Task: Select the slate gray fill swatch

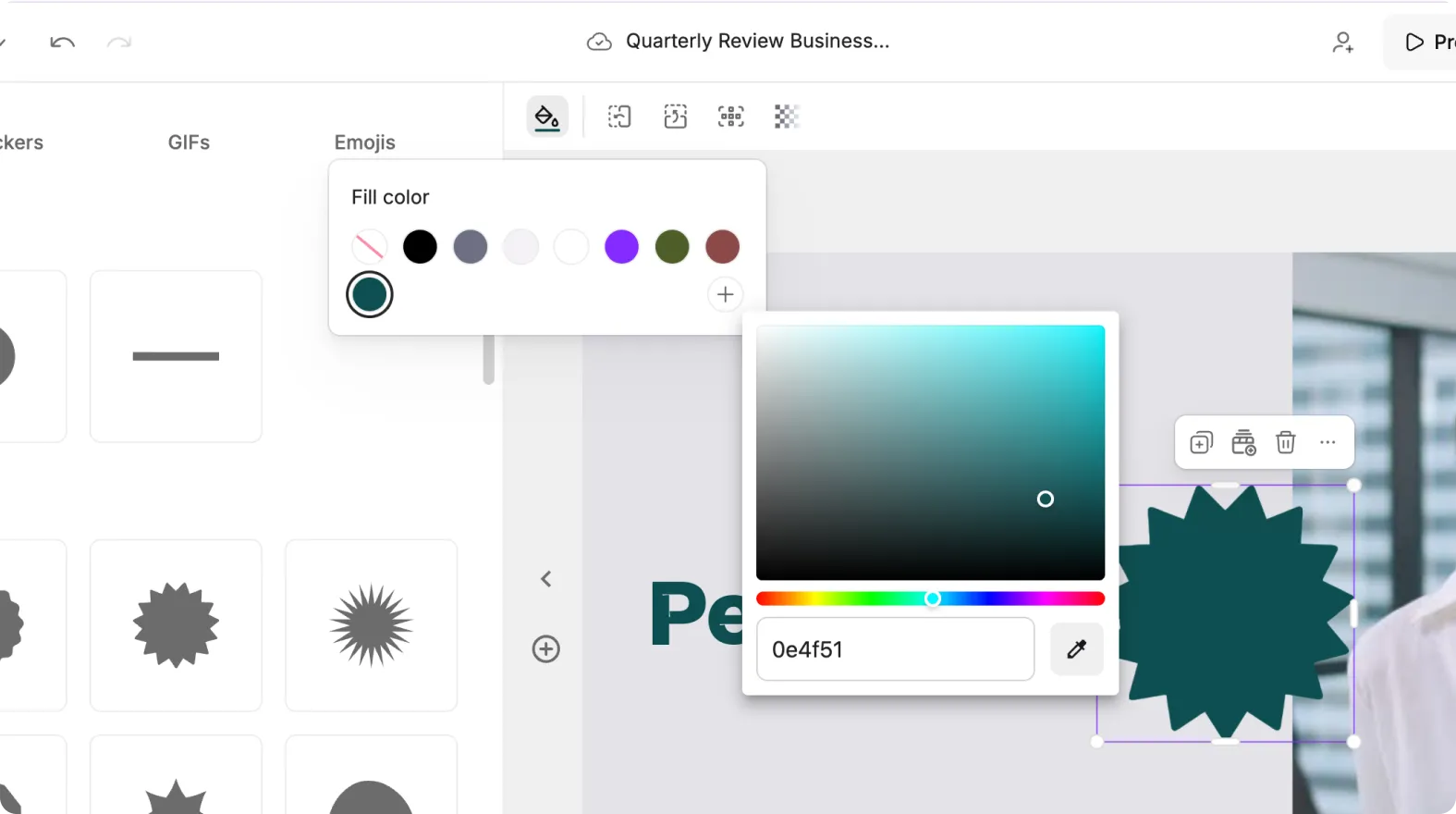Action: [471, 247]
